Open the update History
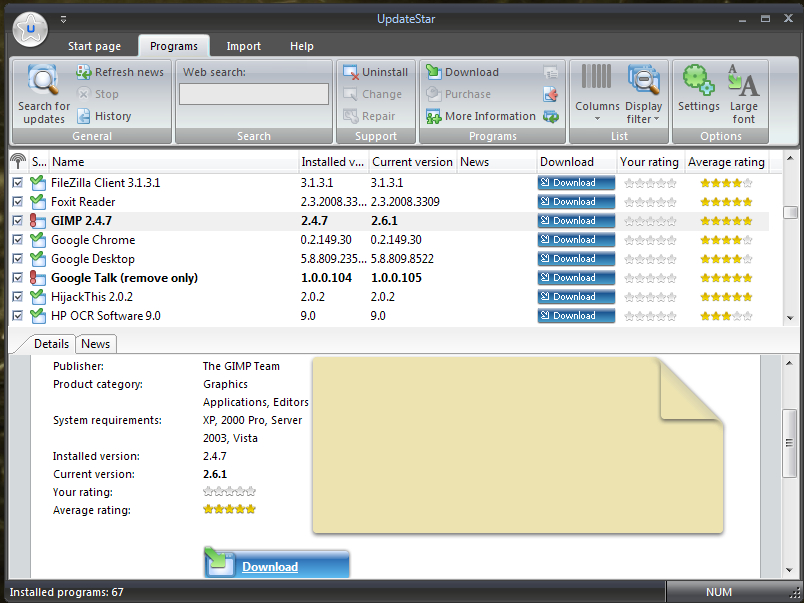The image size is (804, 603). pos(104,116)
